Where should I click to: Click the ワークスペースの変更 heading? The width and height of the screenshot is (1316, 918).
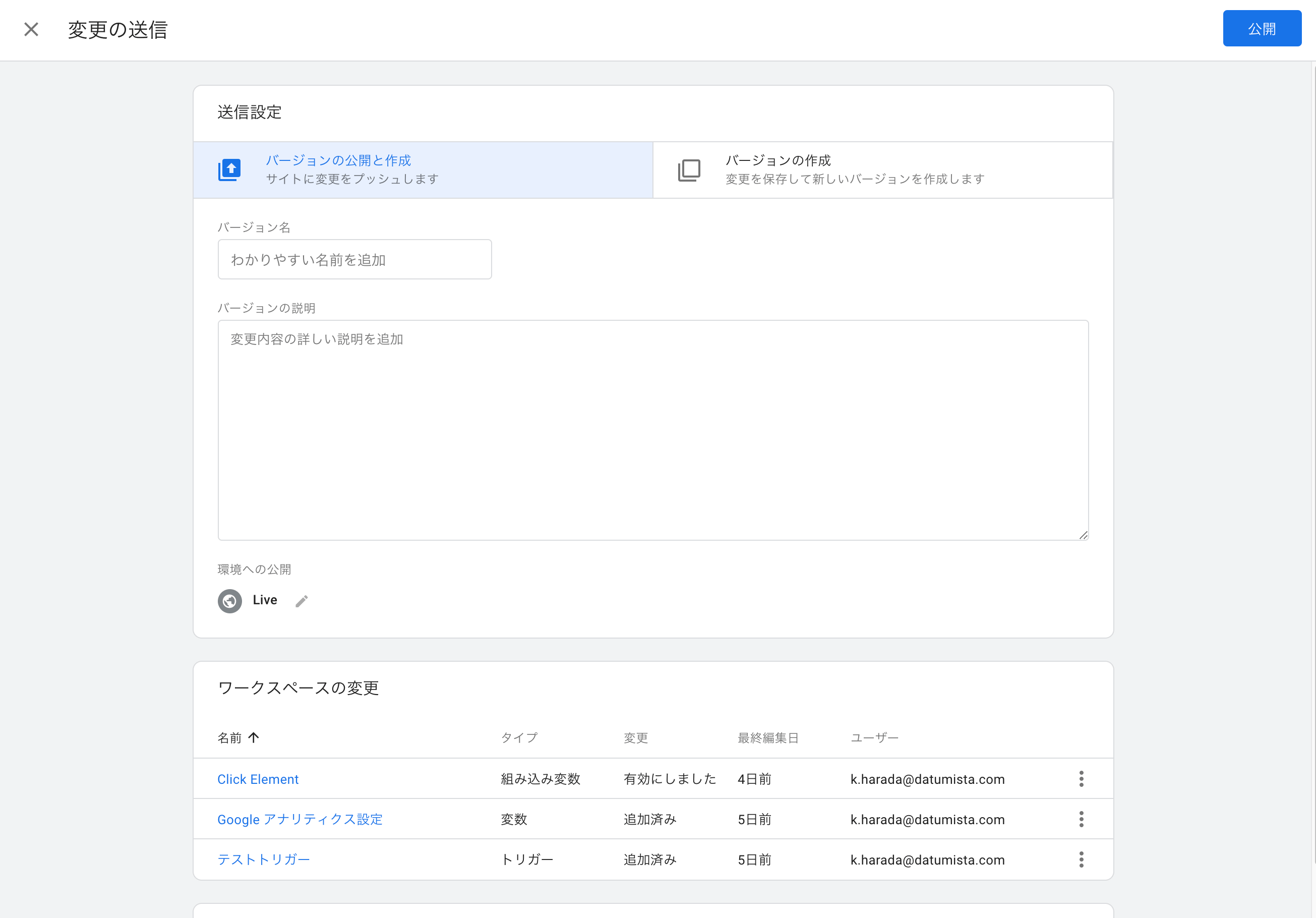coord(298,688)
